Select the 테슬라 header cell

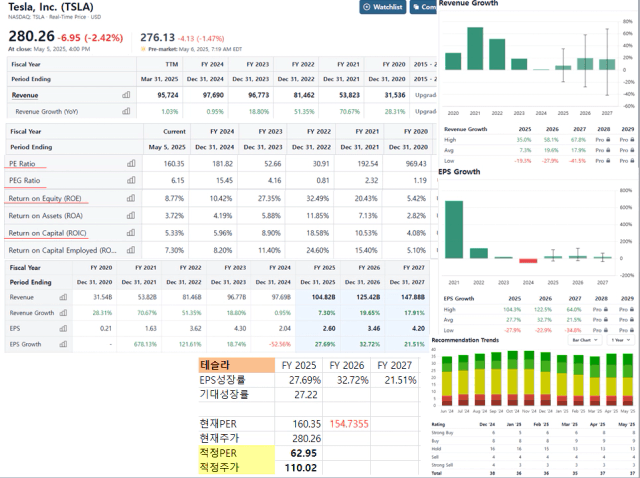237,365
